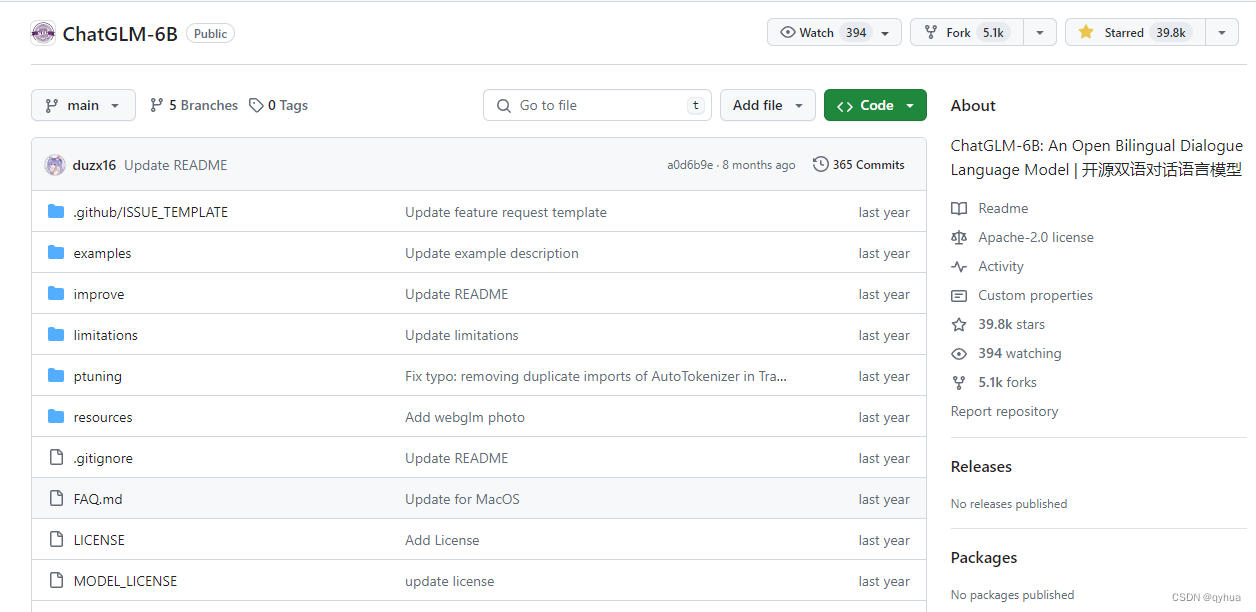Open commit a0d6b9e link

click(x=690, y=165)
